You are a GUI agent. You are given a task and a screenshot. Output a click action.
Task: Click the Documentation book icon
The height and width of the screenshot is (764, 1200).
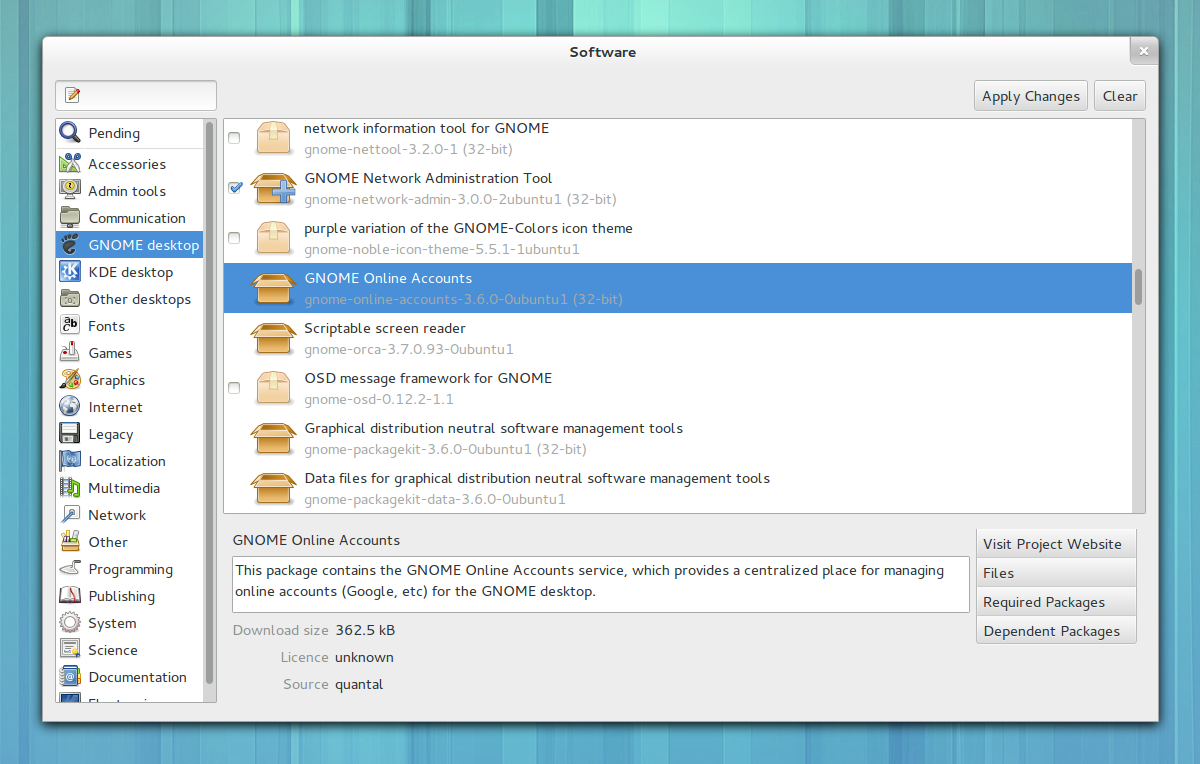click(70, 676)
